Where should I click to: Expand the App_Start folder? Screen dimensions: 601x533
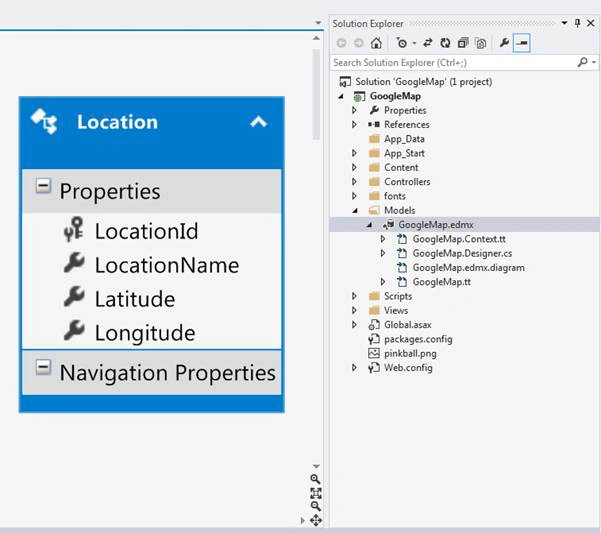click(354, 153)
